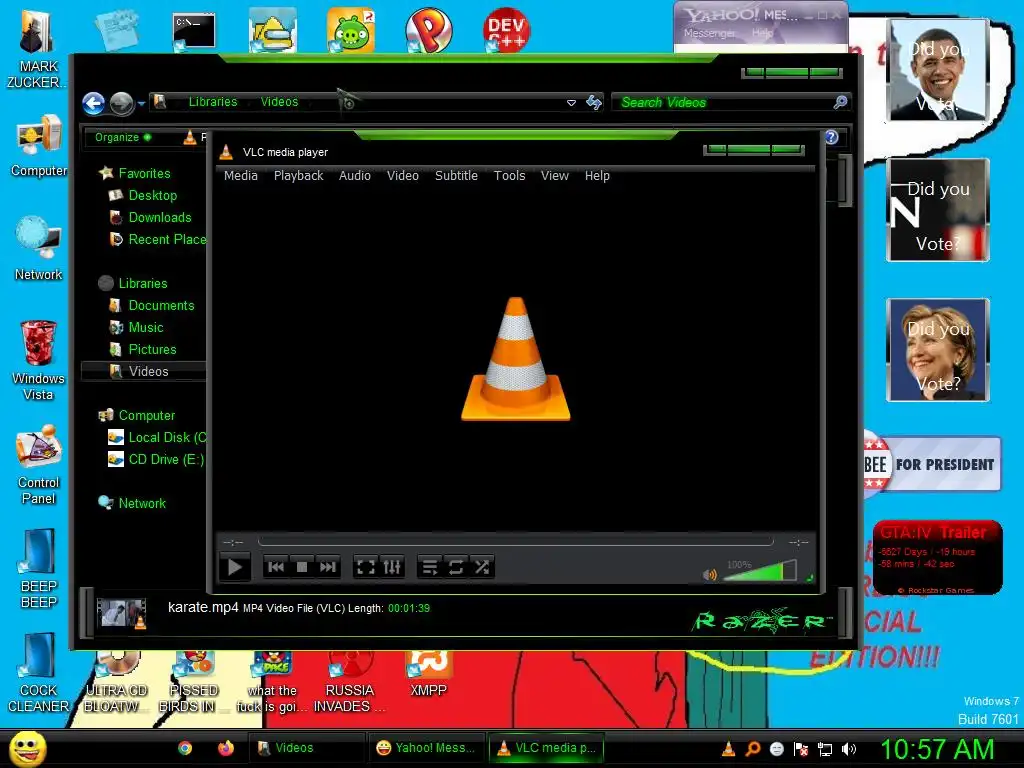The width and height of the screenshot is (1024, 768).
Task: Open Explorer recent pages dropdown arrow
Action: [x=141, y=103]
